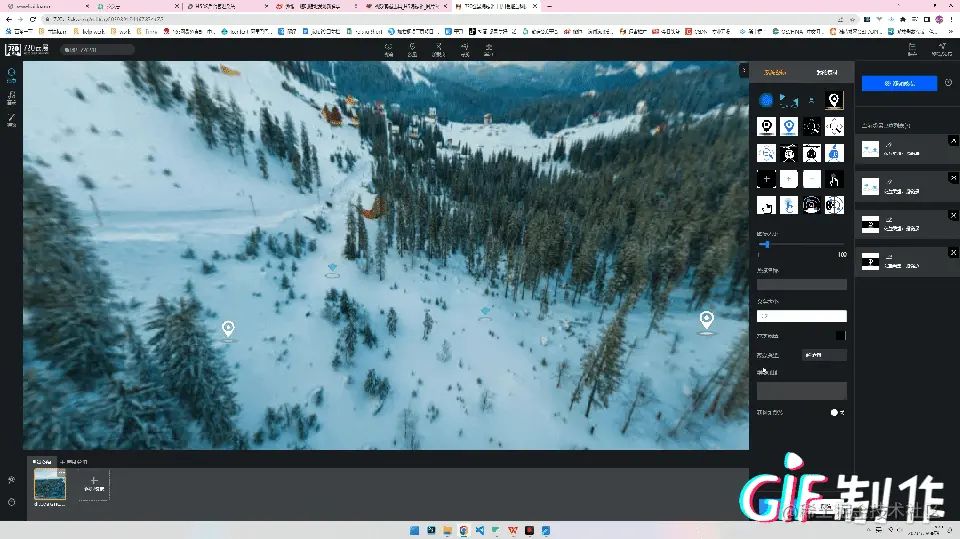Open the topmost left sidebar icon

pos(11,75)
